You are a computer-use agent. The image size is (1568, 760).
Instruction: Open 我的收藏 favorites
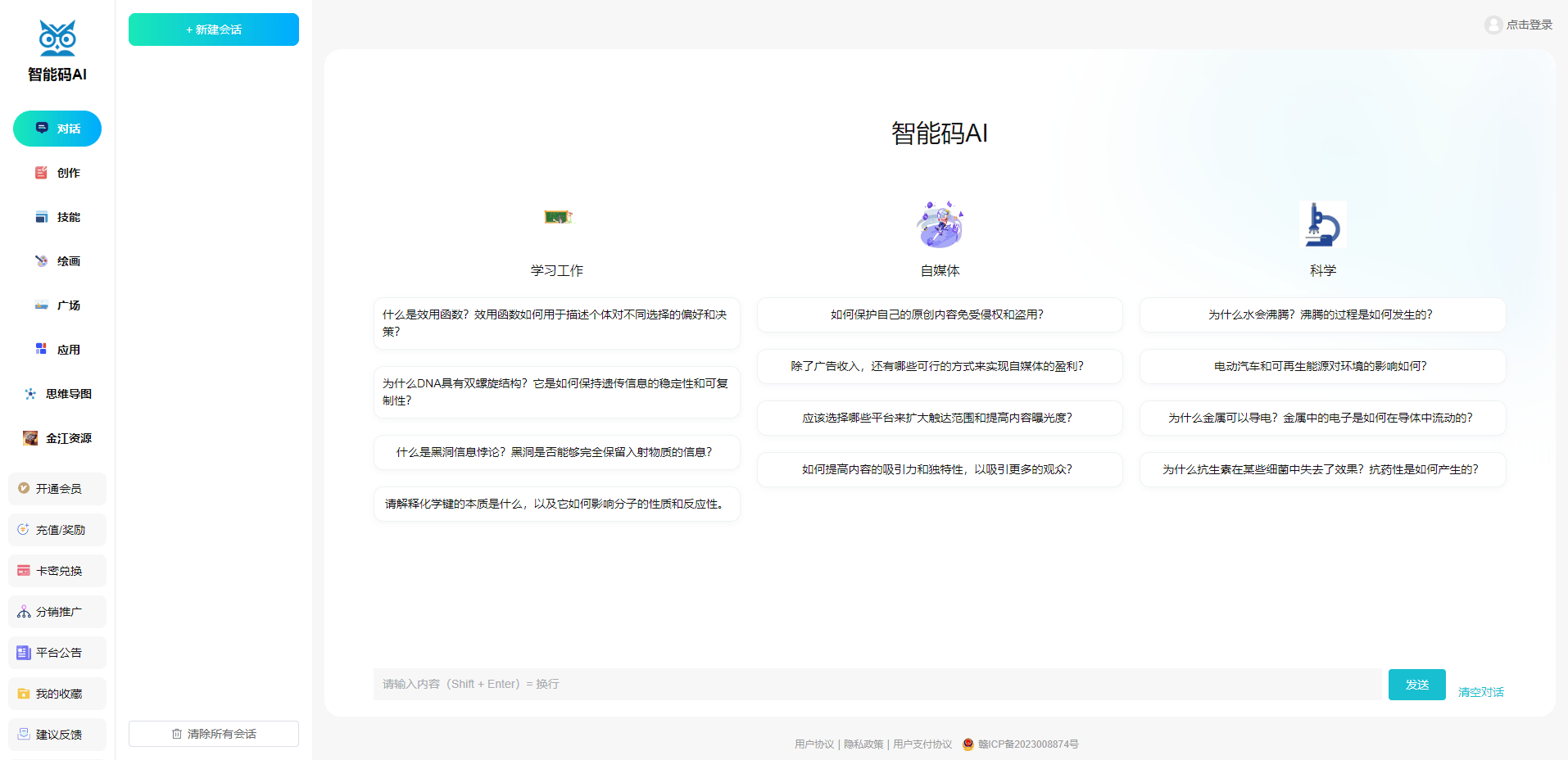(x=57, y=693)
